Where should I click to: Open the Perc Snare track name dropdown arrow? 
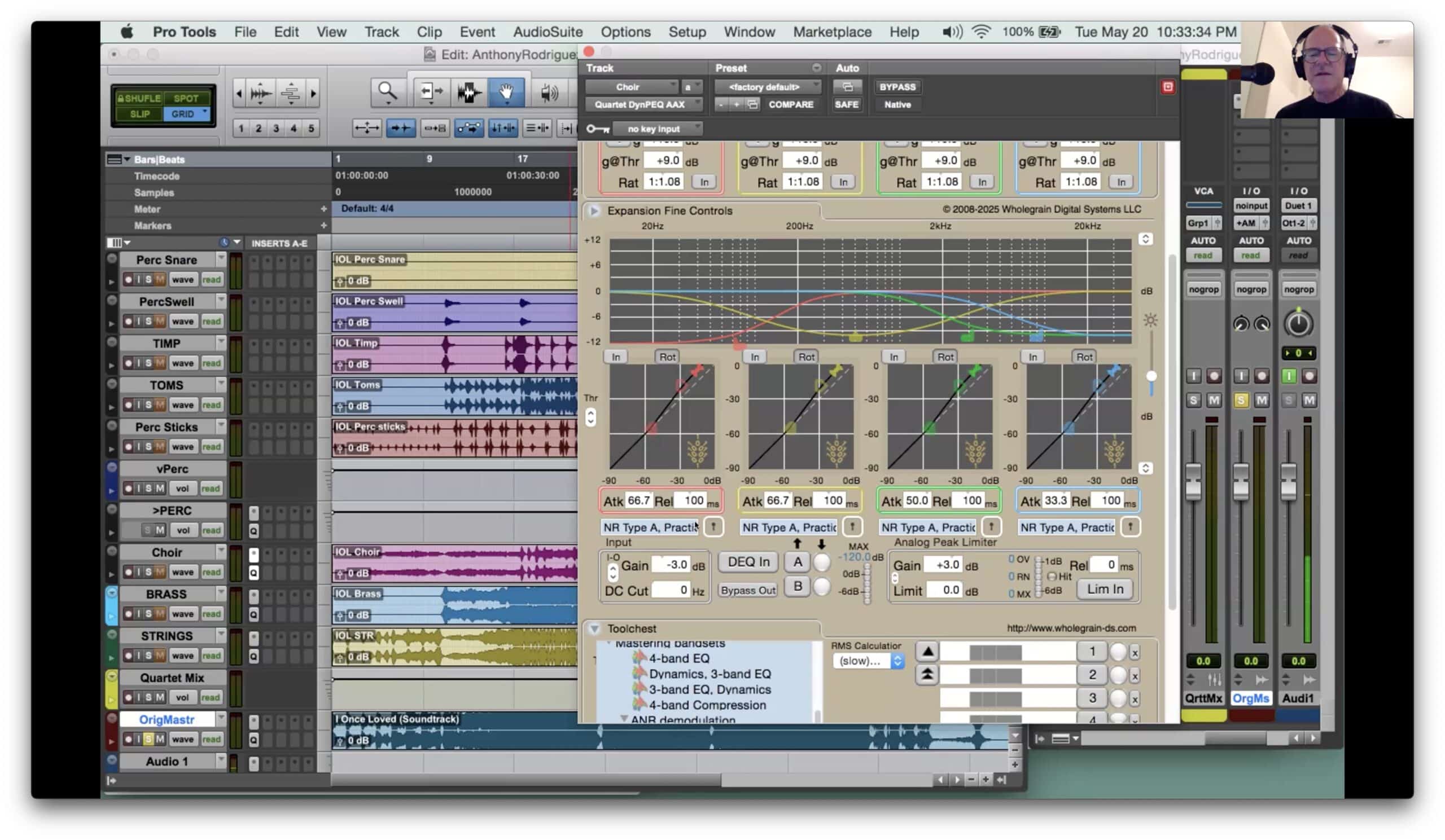pos(221,259)
